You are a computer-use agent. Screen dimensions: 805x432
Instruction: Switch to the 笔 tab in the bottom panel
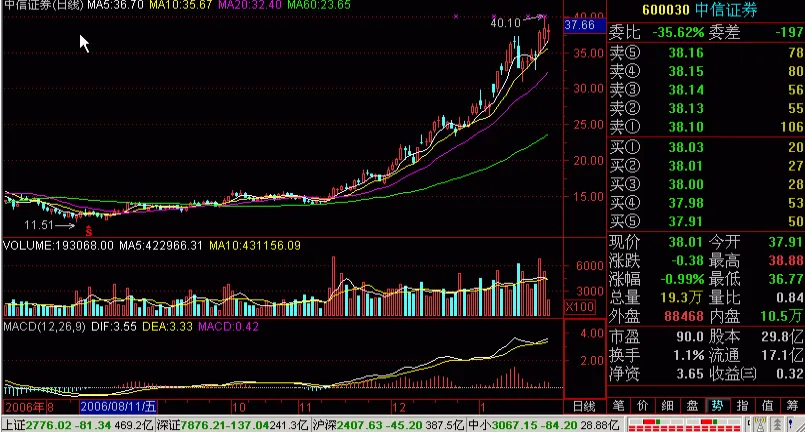click(618, 406)
